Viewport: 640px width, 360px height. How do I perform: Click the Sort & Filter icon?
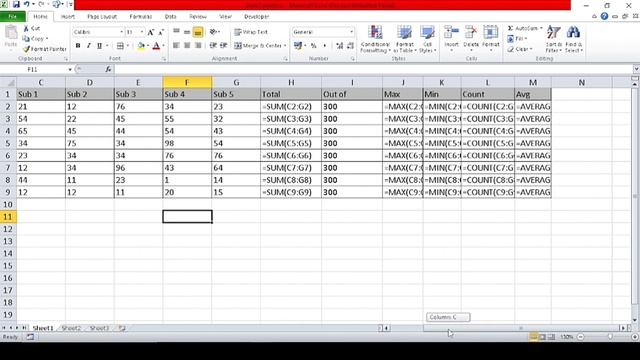(553, 39)
